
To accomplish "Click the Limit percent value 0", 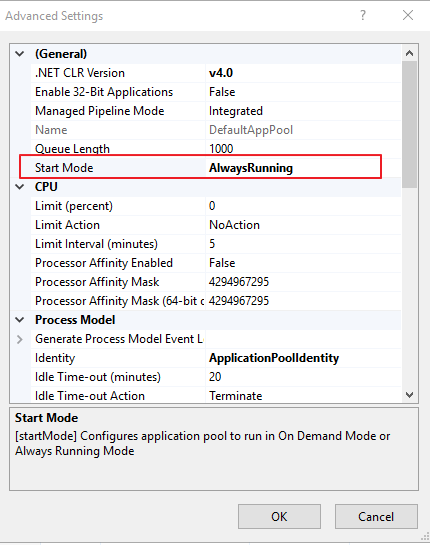I will (x=212, y=206).
